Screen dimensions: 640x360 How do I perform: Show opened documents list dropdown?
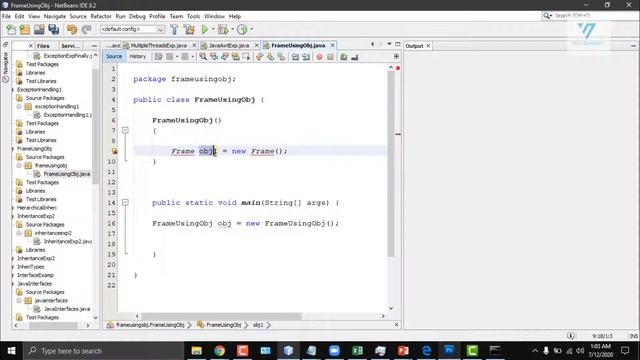point(389,44)
